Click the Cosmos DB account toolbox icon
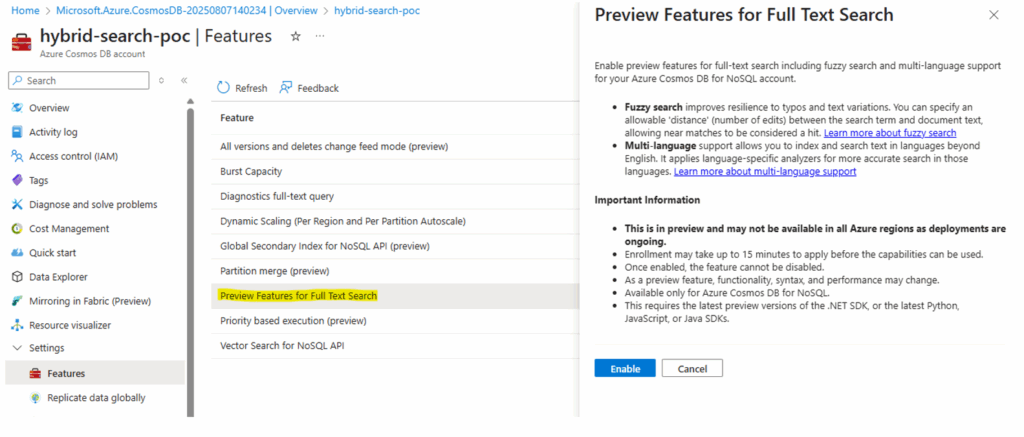Image resolution: width=1024 pixels, height=437 pixels. point(22,42)
